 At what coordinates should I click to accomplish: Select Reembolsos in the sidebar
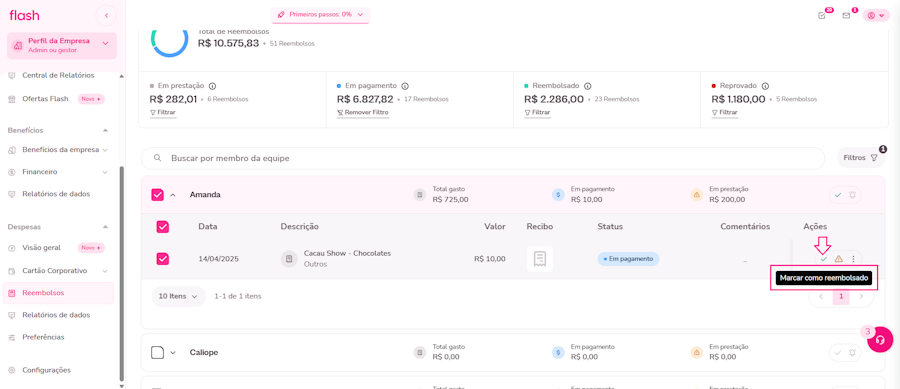click(x=58, y=293)
